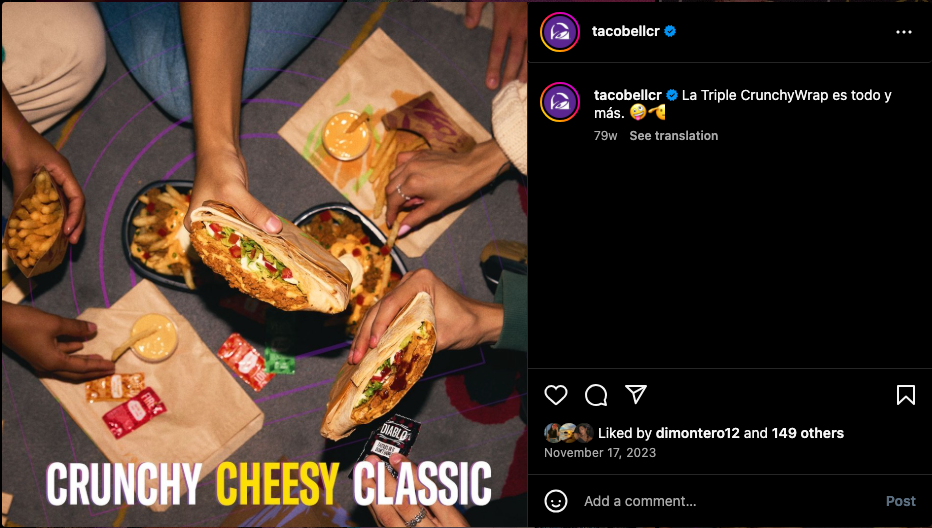Open comments with the speech bubble icon
The image size is (932, 528).
(x=596, y=395)
